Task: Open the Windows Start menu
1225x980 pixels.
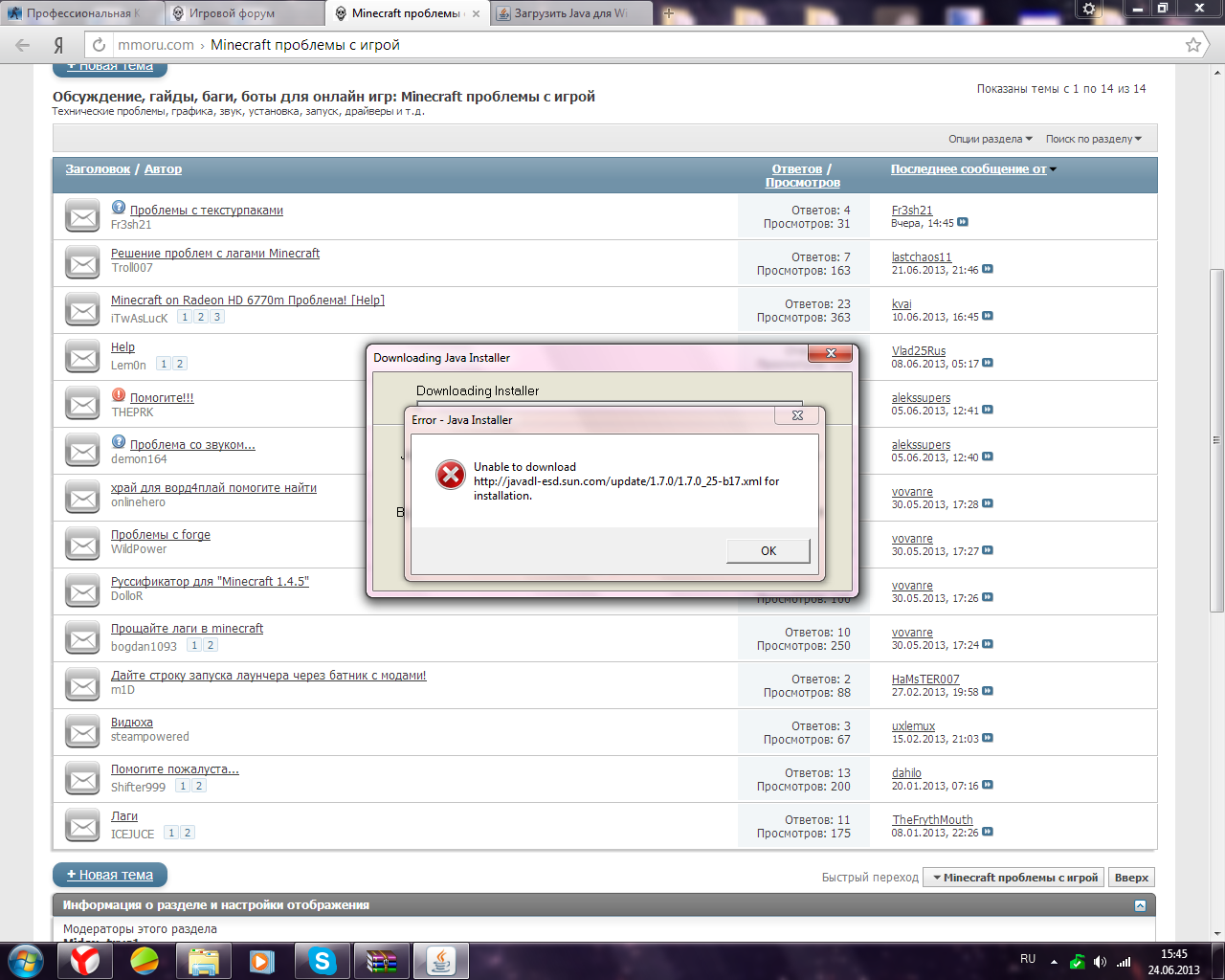Action: (x=26, y=961)
